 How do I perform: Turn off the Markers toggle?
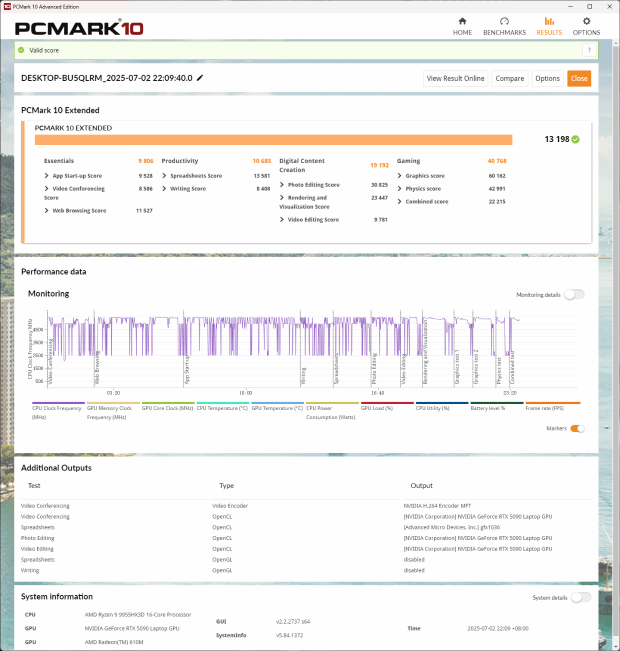pyautogui.click(x=577, y=428)
